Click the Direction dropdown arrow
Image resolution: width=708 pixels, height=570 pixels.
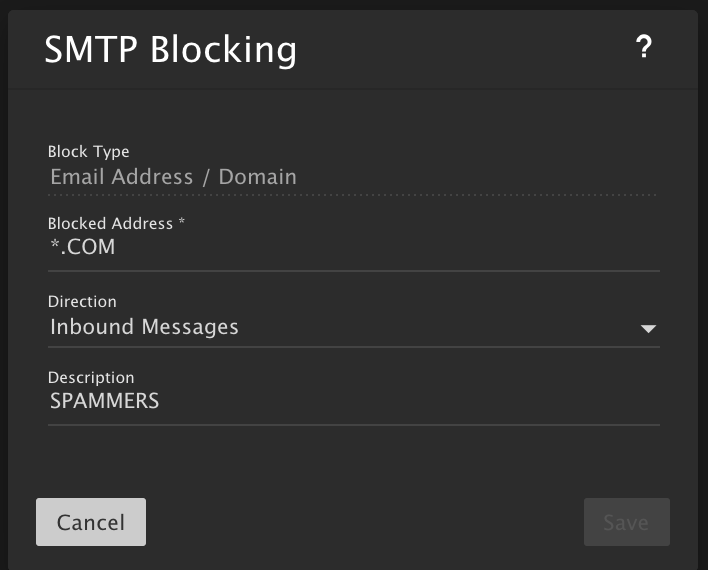point(648,328)
